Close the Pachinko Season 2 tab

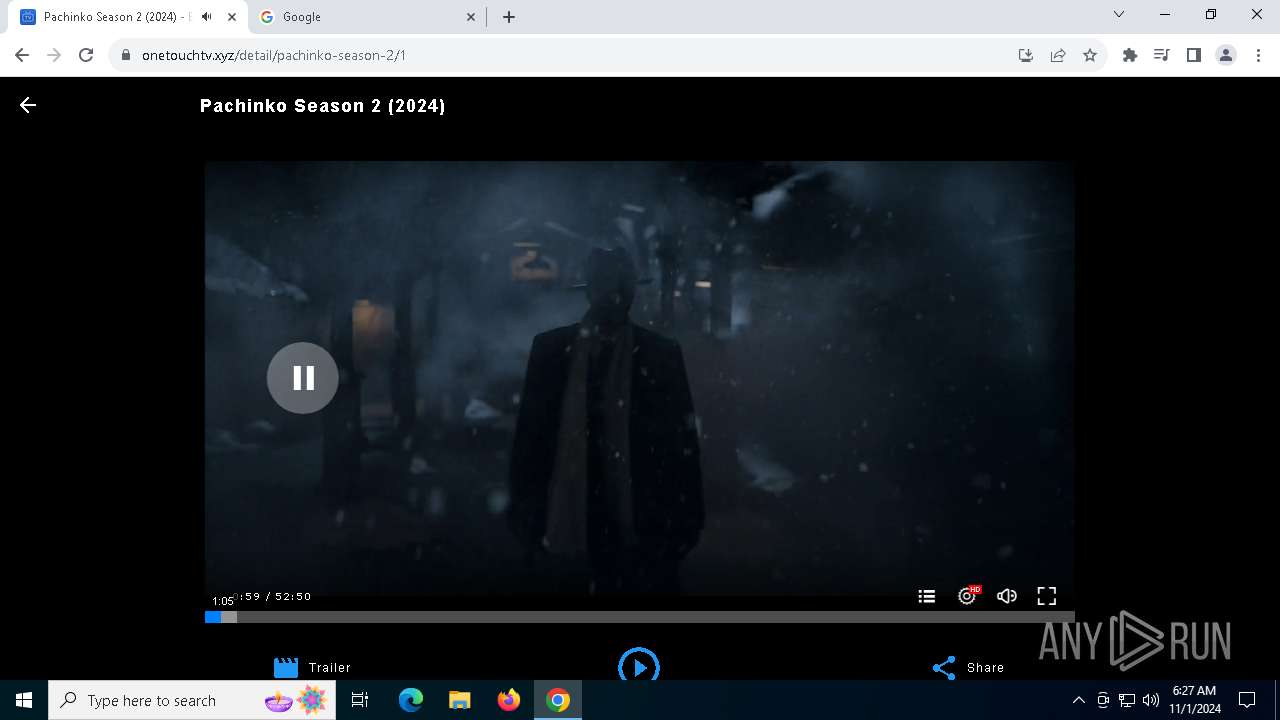pos(232,17)
